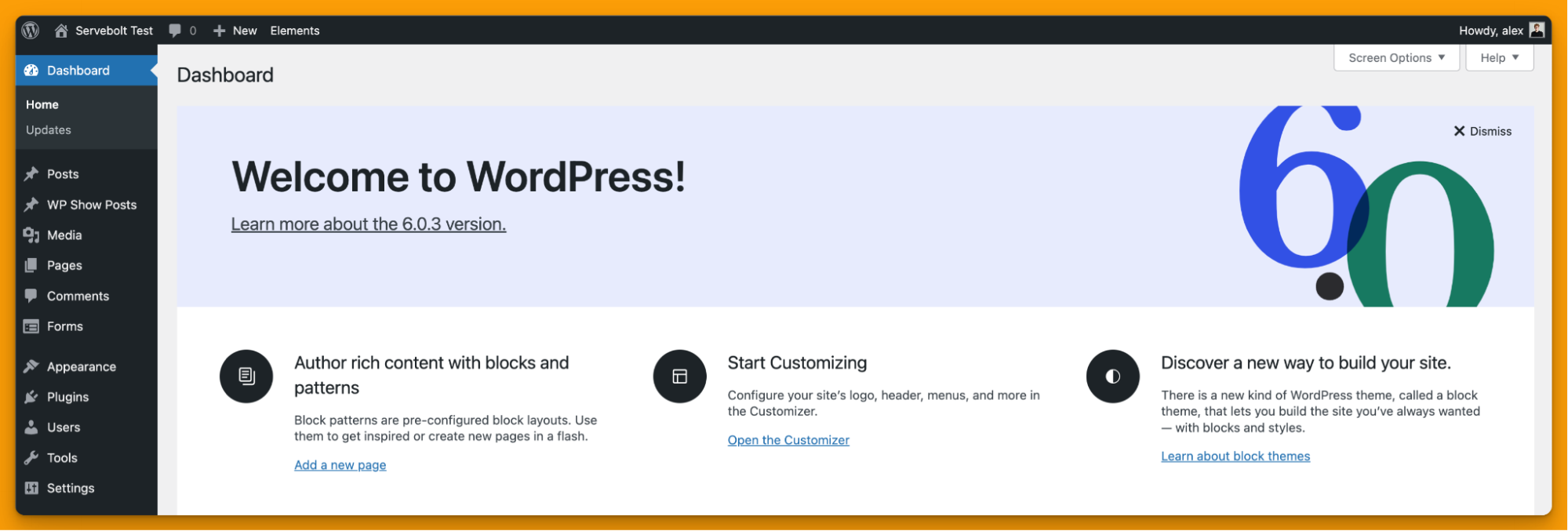Click Start Customizing heading text
This screenshot has height=531, width=1568.
(797, 363)
